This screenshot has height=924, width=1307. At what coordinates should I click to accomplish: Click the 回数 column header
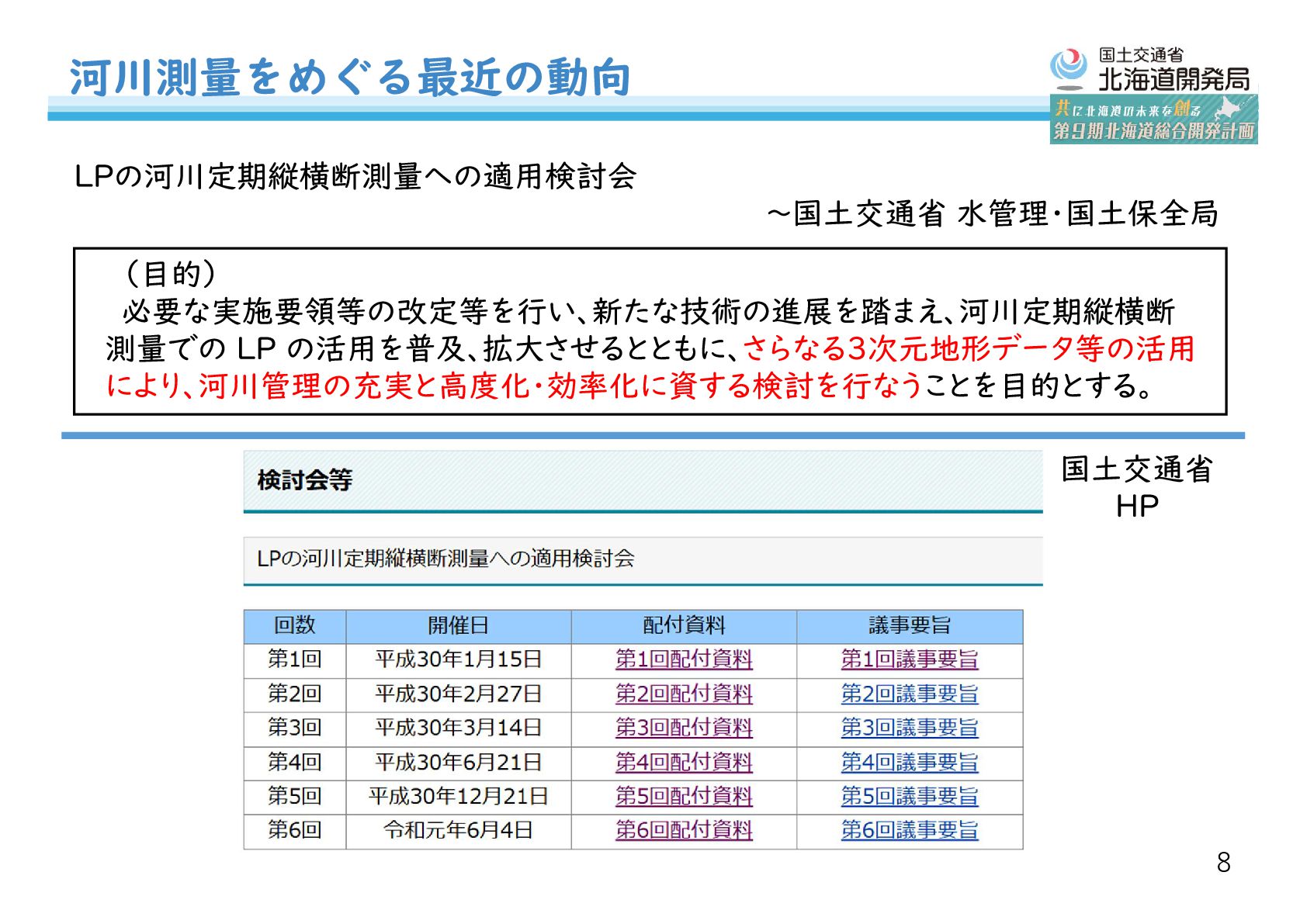coord(294,625)
